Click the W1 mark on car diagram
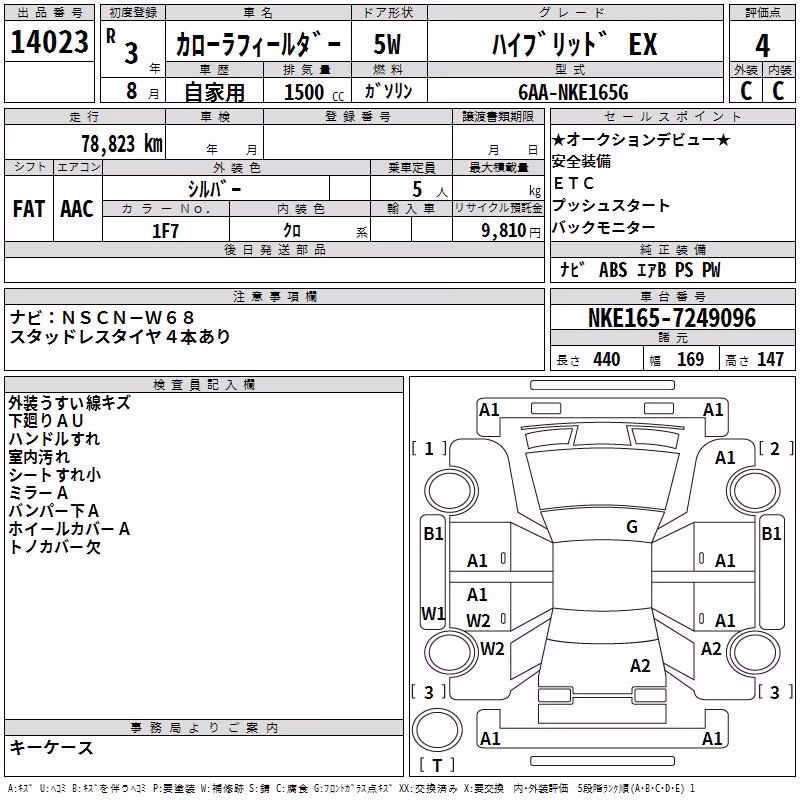This screenshot has width=800, height=800. [x=433, y=613]
